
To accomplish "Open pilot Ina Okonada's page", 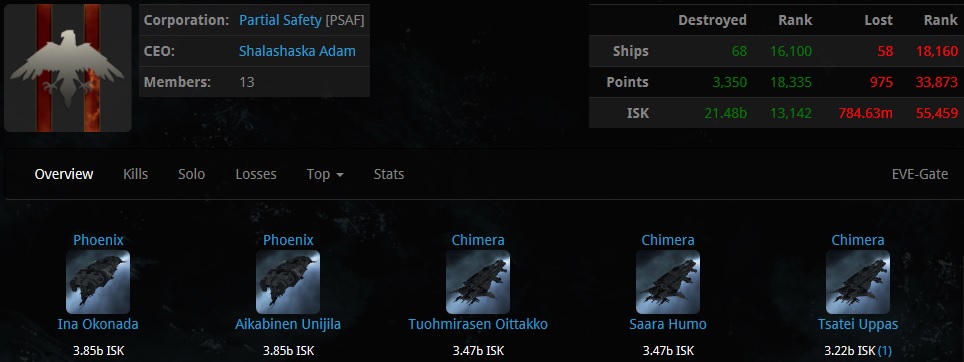I will coord(98,325).
